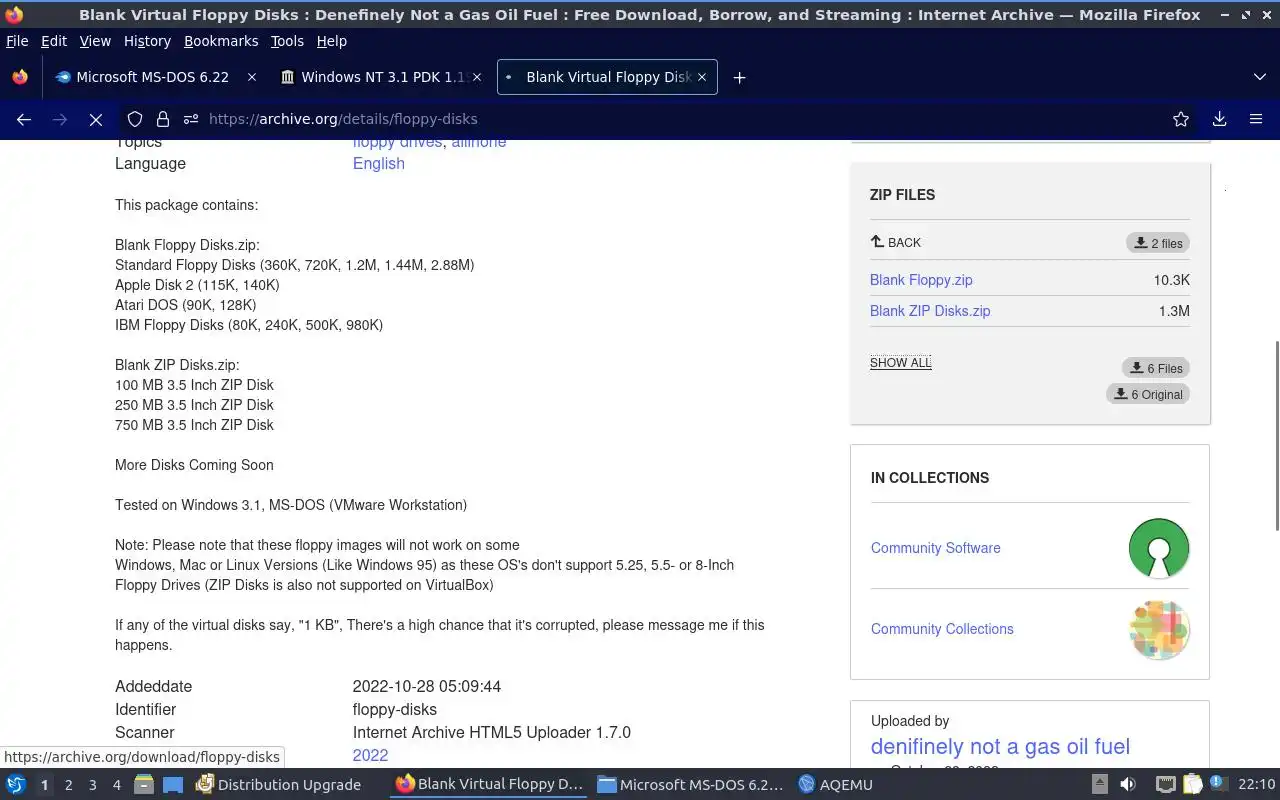Select the Blank Virtual Floppy Disk tab
The image size is (1280, 800).
click(606, 77)
